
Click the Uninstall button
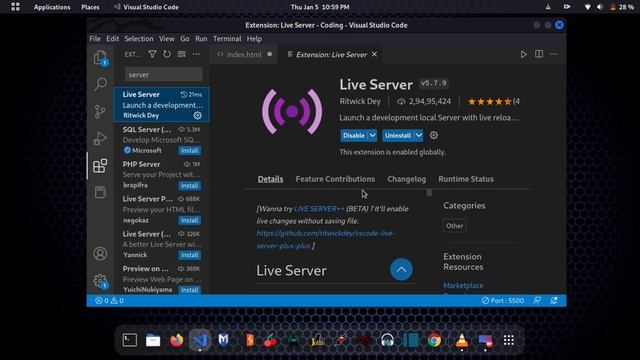coord(398,136)
